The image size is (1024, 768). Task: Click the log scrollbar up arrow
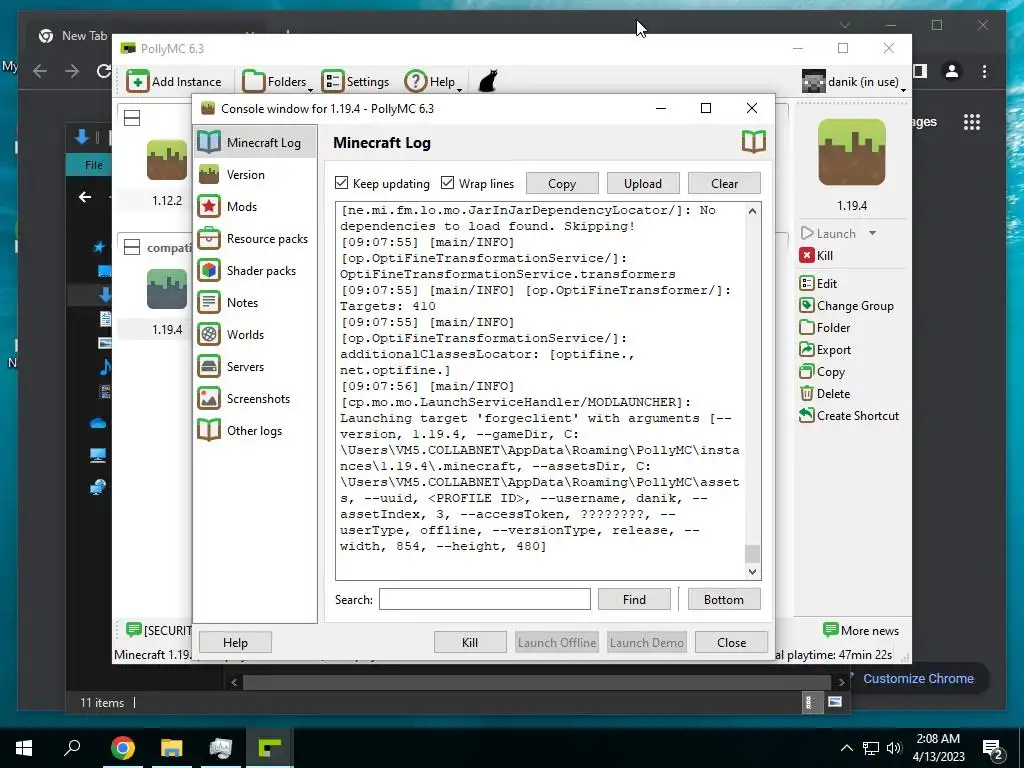[752, 211]
